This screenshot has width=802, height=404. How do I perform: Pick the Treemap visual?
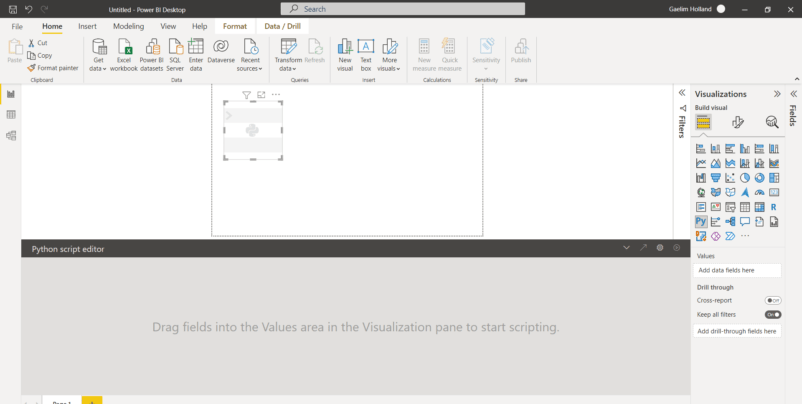(x=774, y=178)
